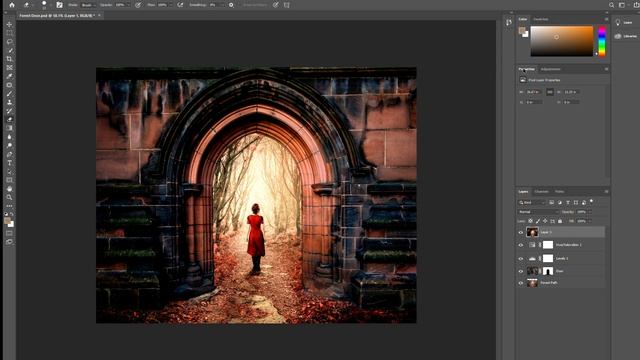Select the History Brush tool

pyautogui.click(x=9, y=111)
